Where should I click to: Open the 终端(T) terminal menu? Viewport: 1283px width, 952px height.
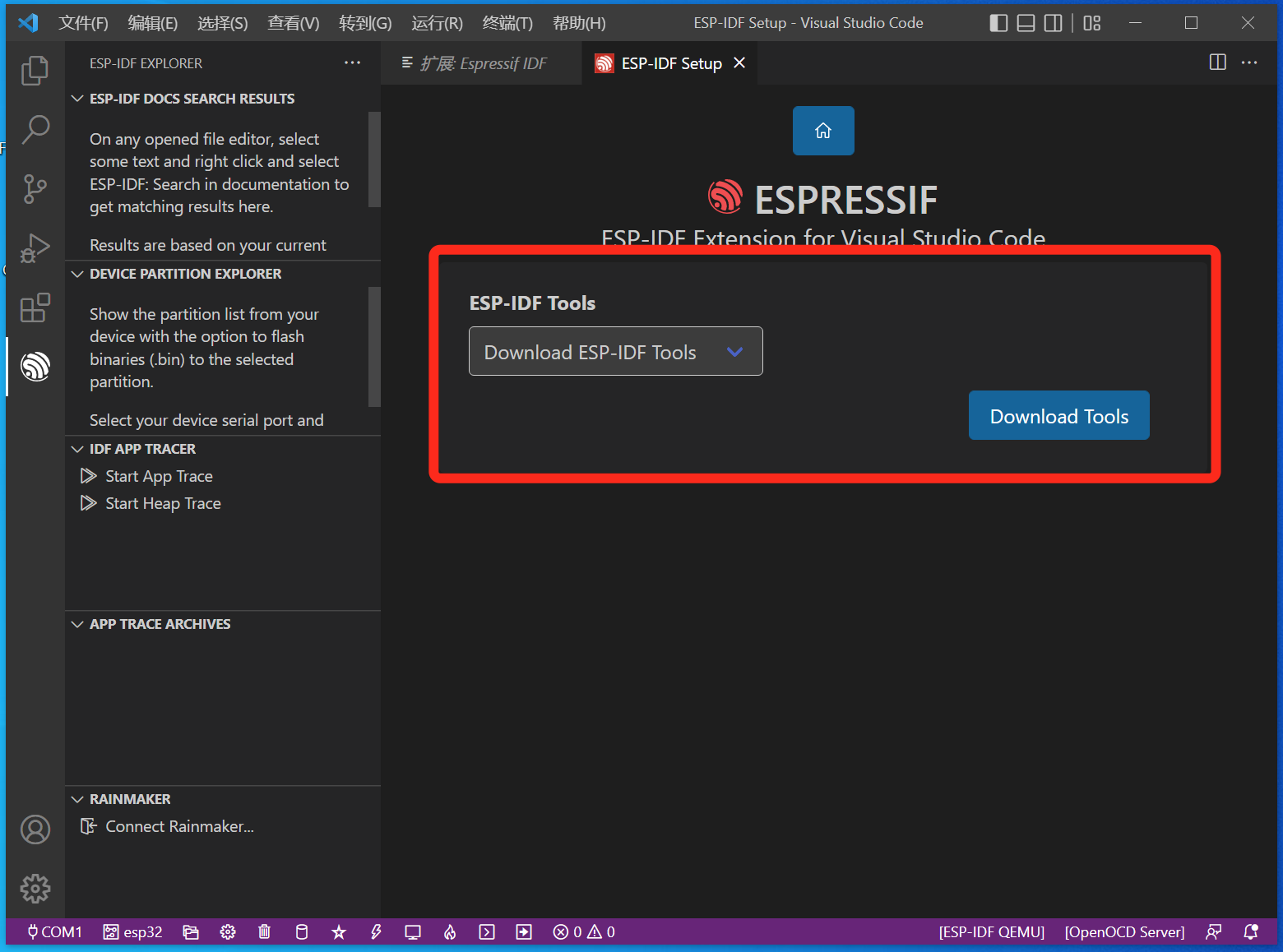click(507, 23)
